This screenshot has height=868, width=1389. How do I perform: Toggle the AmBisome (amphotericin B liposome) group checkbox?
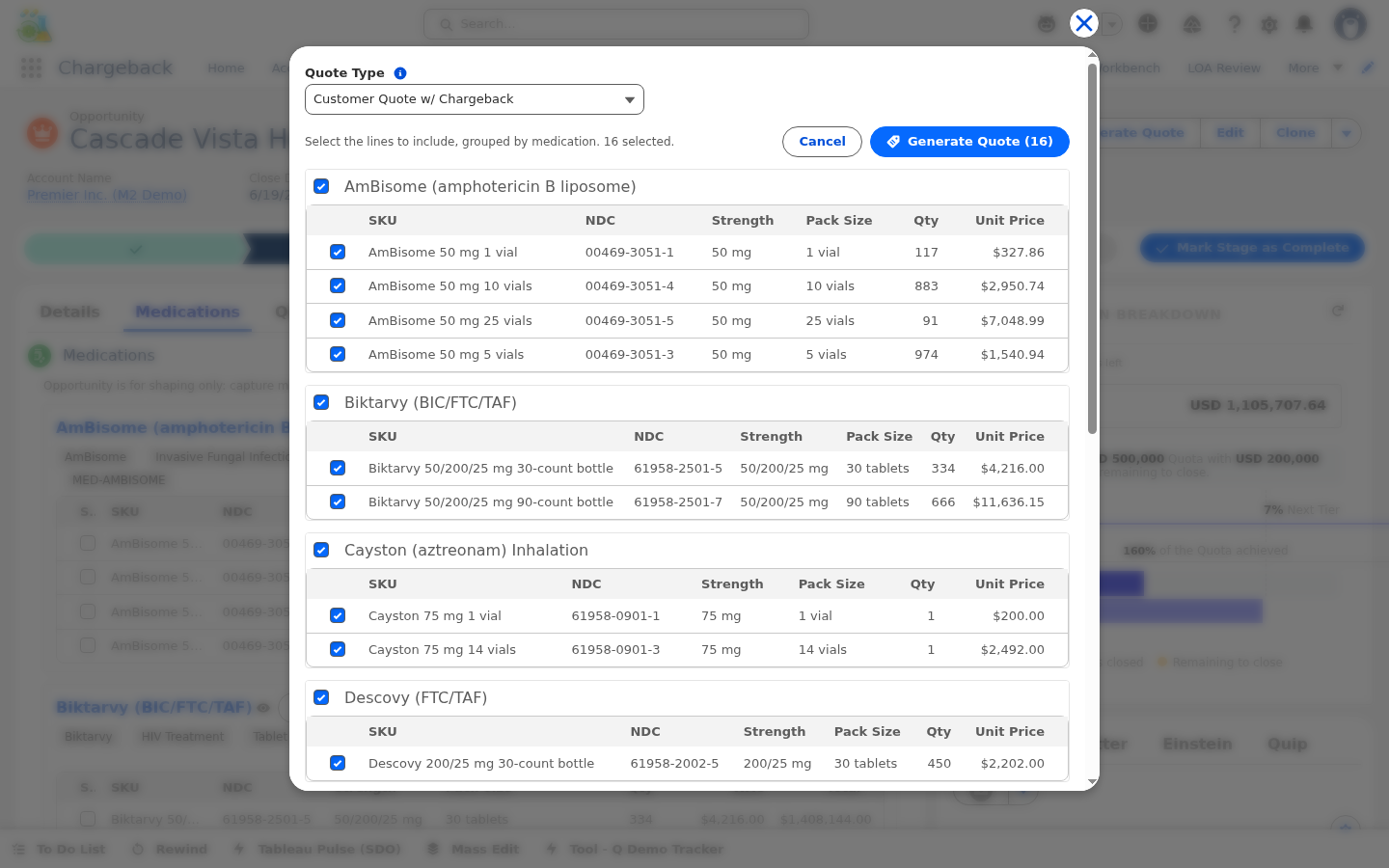point(321,187)
